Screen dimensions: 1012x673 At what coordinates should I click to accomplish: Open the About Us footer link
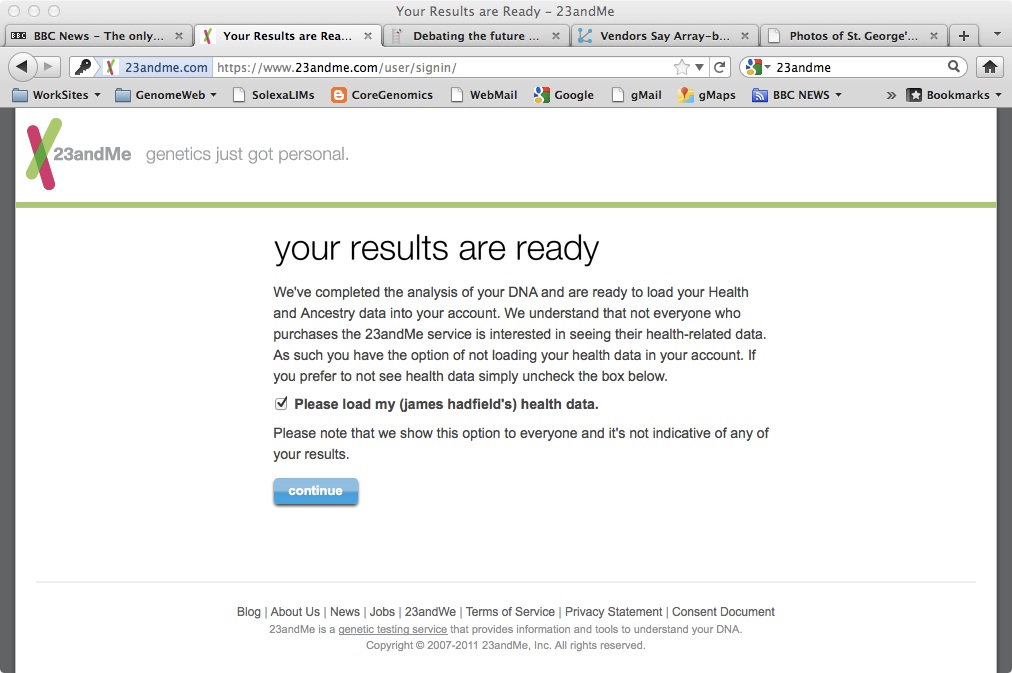click(295, 611)
